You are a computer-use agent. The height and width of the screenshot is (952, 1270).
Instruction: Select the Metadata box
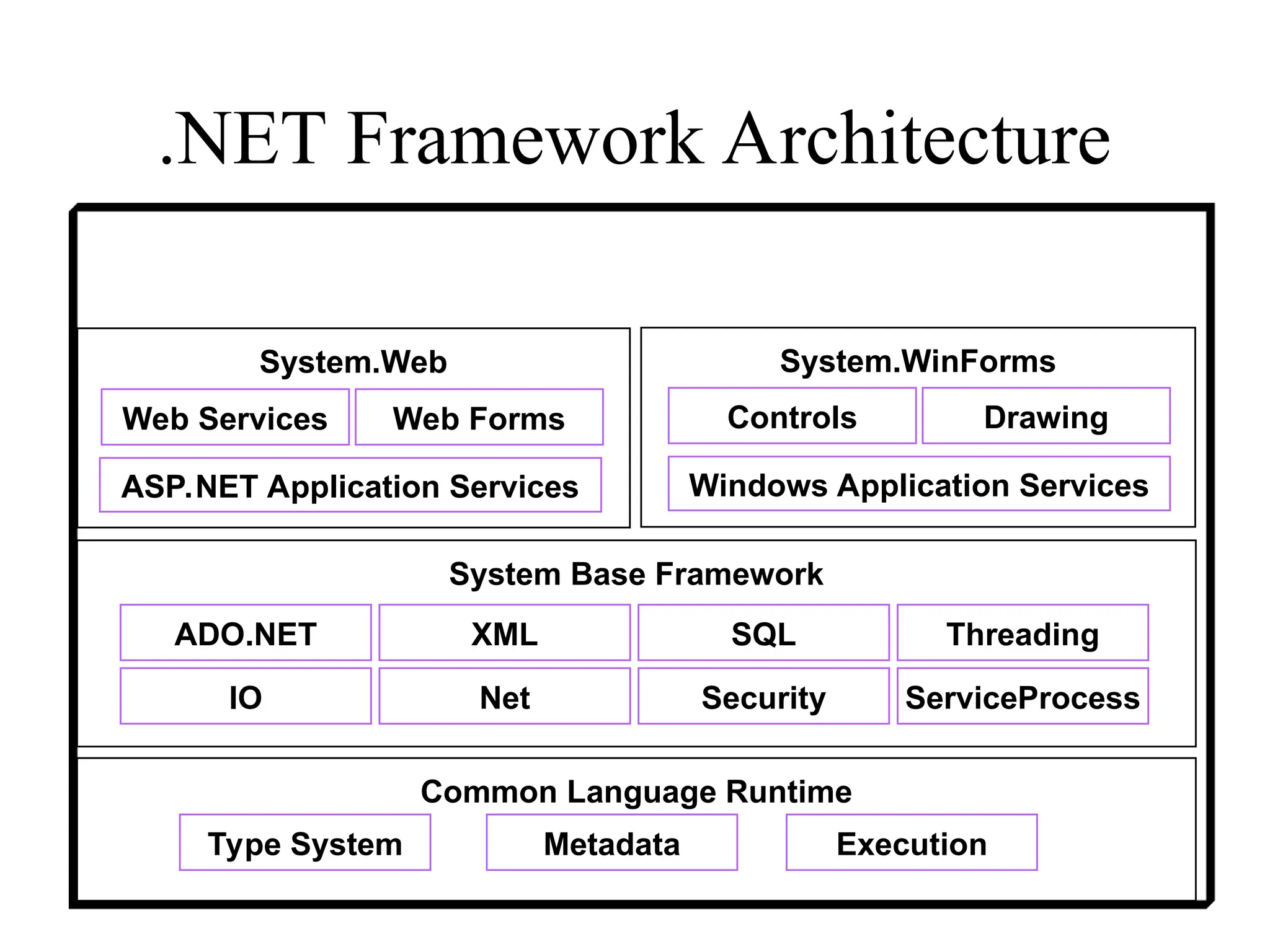click(611, 843)
